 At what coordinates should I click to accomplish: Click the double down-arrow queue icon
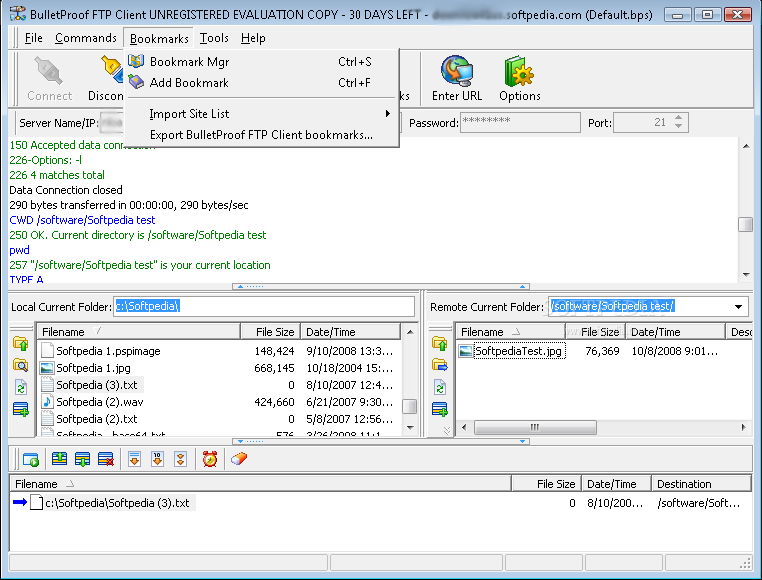pyautogui.click(x=180, y=459)
